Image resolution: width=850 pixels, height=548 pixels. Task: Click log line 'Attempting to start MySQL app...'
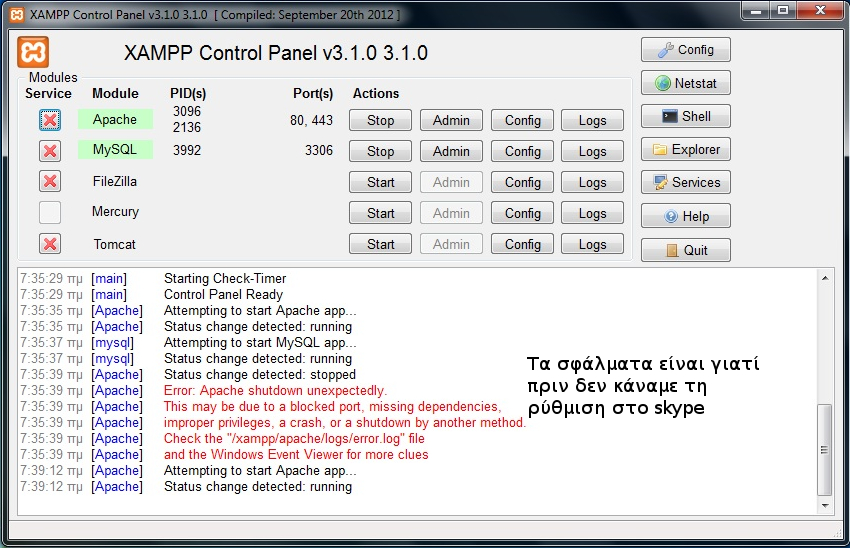point(260,343)
